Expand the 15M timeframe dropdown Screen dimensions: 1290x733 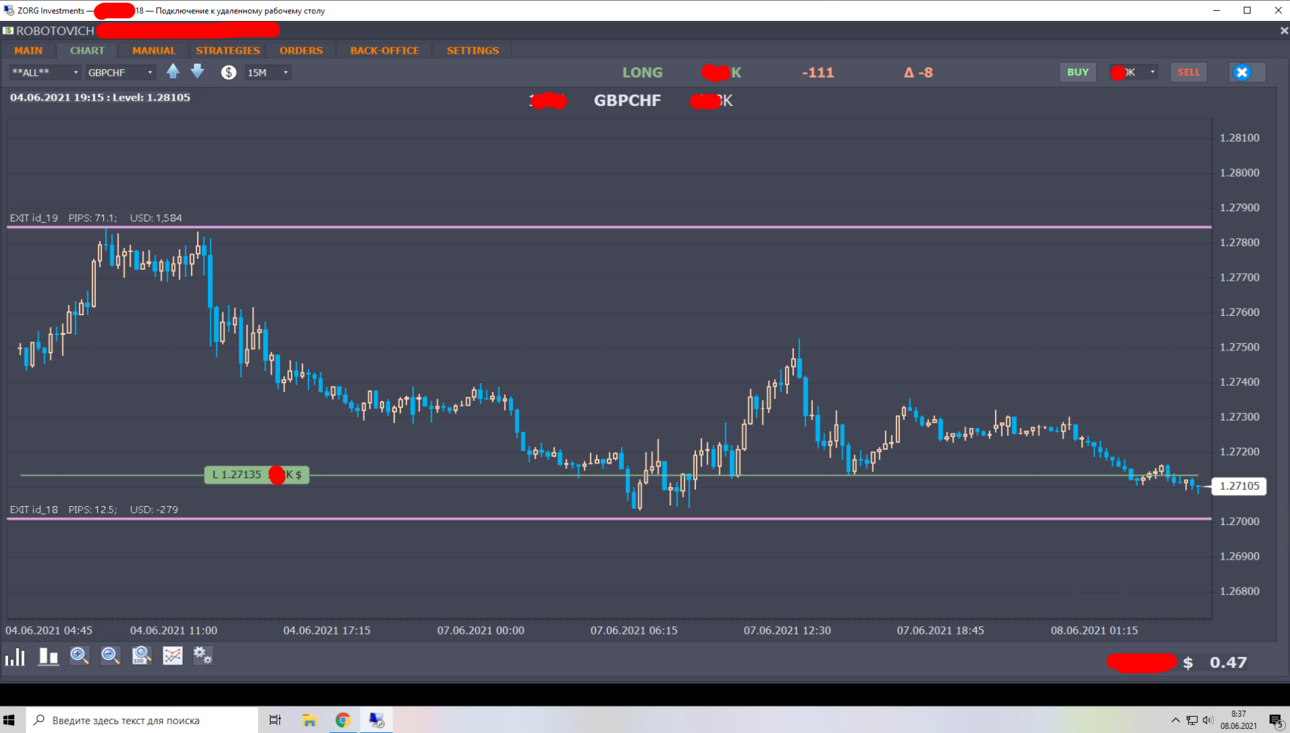[x=268, y=73]
